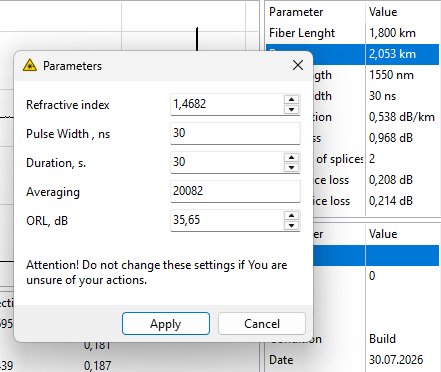
Task: Increase Duration with up arrow
Action: [x=292, y=157]
